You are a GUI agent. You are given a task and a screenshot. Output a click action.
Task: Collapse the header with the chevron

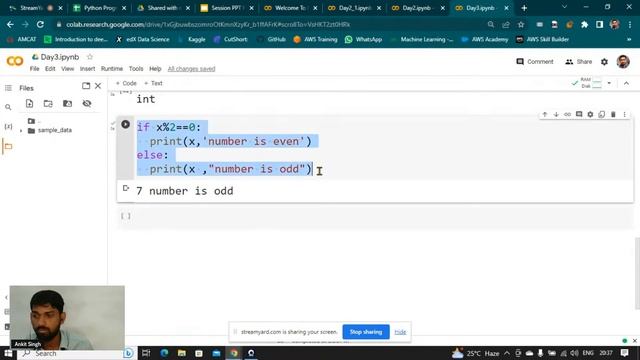click(627, 83)
